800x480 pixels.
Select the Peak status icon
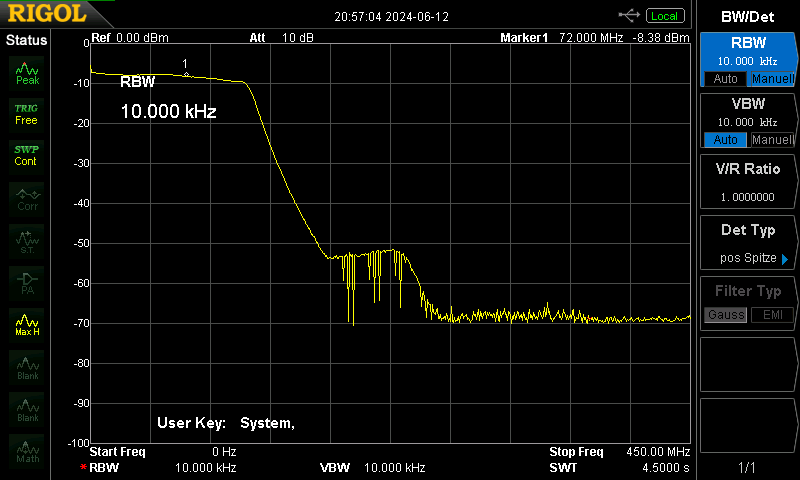point(27,72)
